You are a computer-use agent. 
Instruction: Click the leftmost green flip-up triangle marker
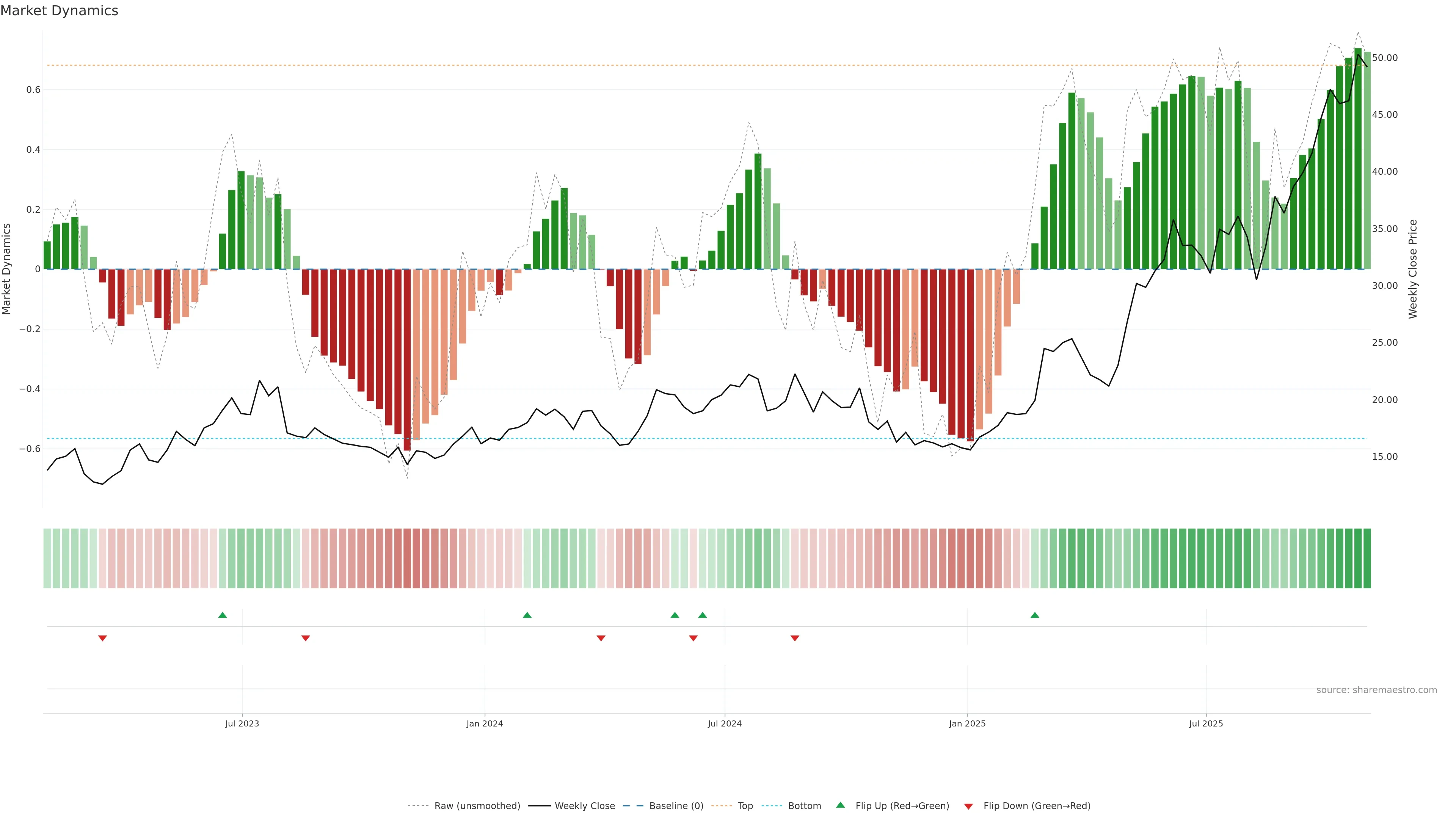coord(222,615)
